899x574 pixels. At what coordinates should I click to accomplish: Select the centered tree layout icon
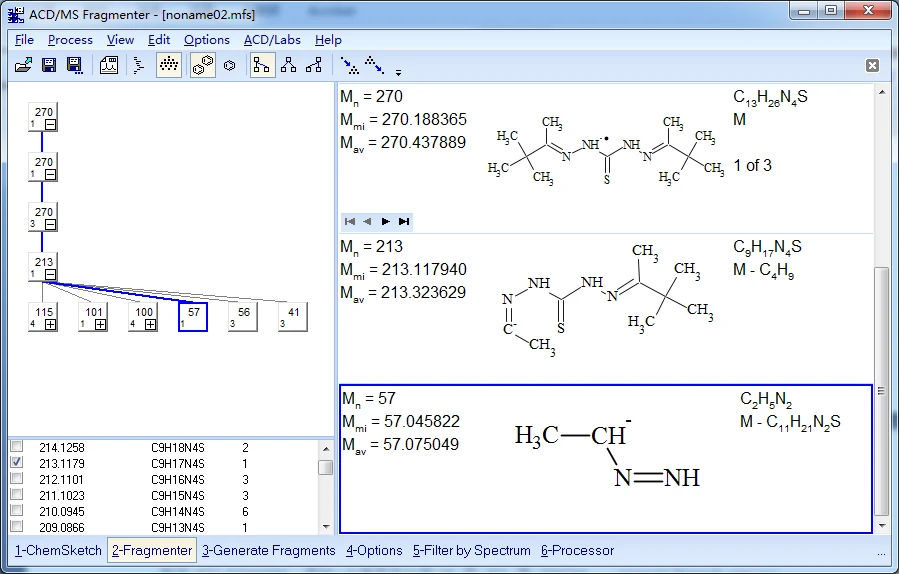click(x=288, y=65)
